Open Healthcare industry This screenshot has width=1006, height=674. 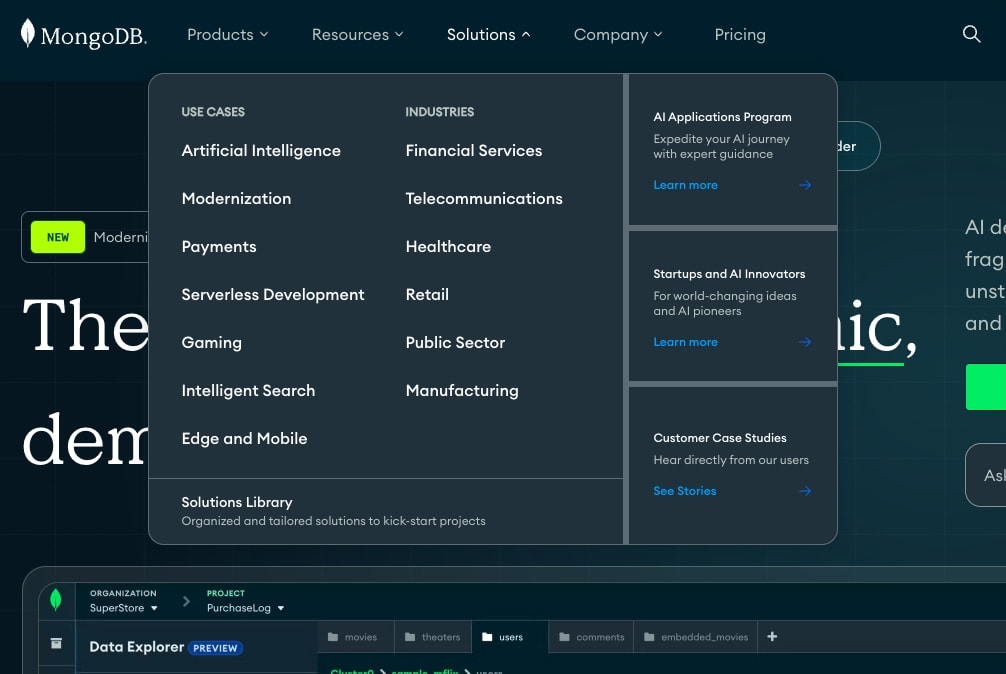pyautogui.click(x=448, y=247)
